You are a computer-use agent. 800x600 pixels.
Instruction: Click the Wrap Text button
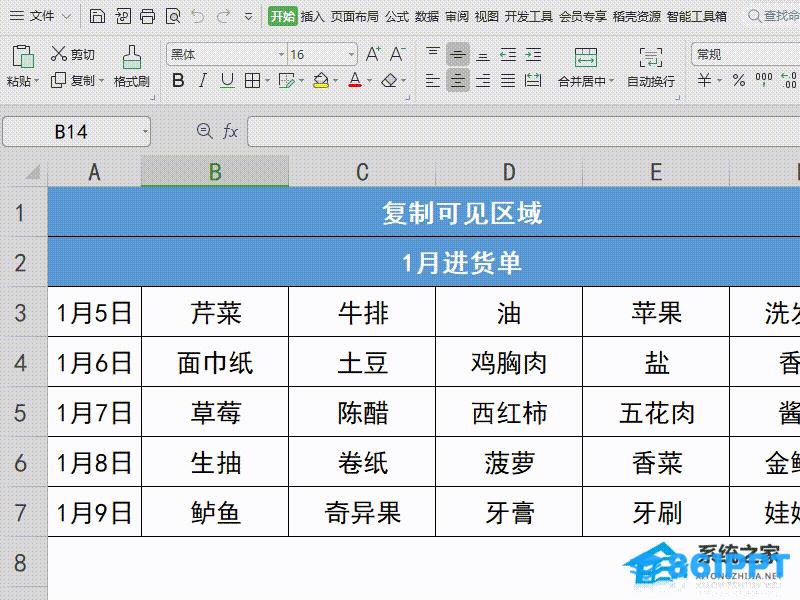pos(651,66)
